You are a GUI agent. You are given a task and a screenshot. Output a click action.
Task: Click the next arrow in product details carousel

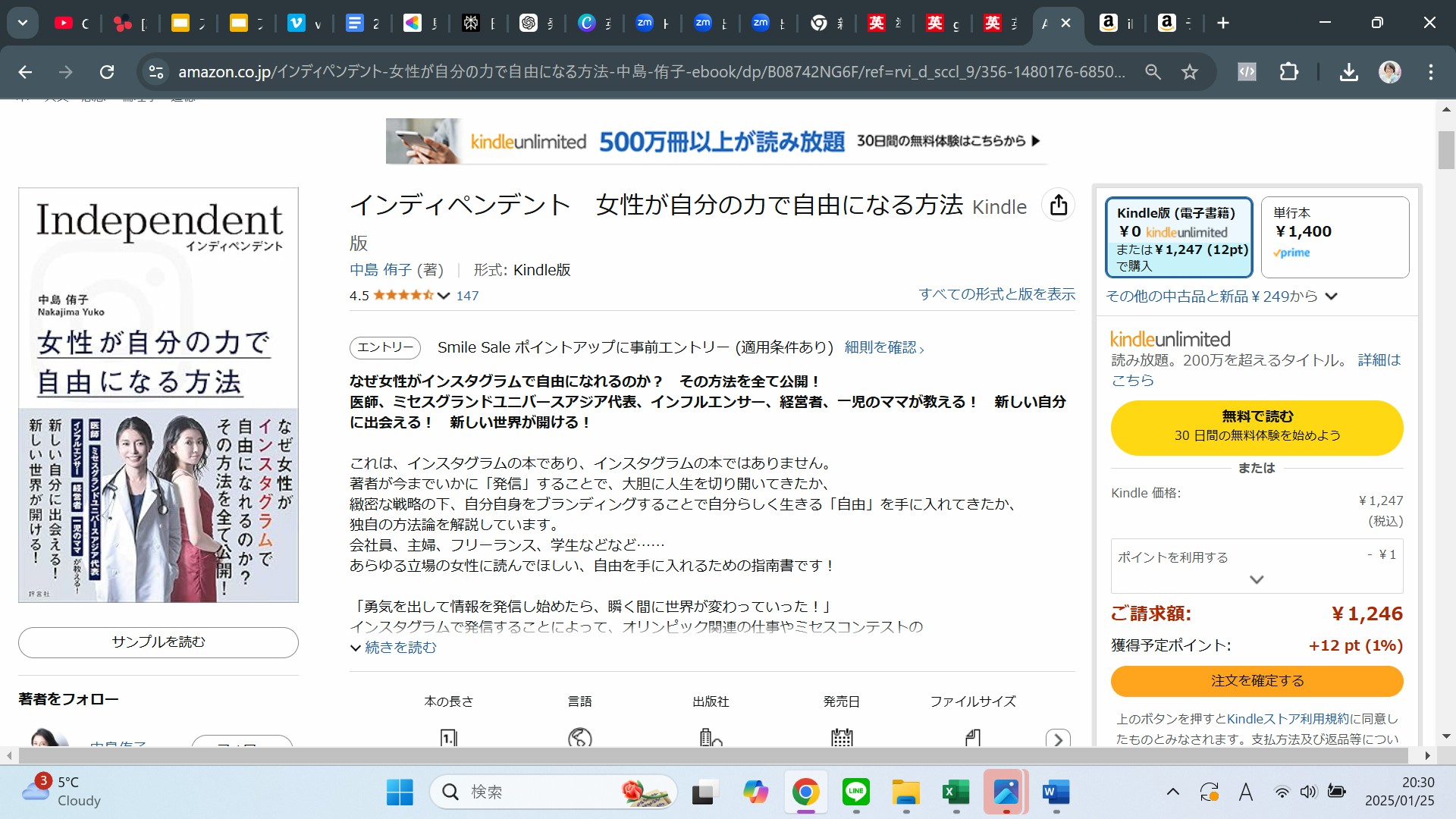(x=1058, y=739)
